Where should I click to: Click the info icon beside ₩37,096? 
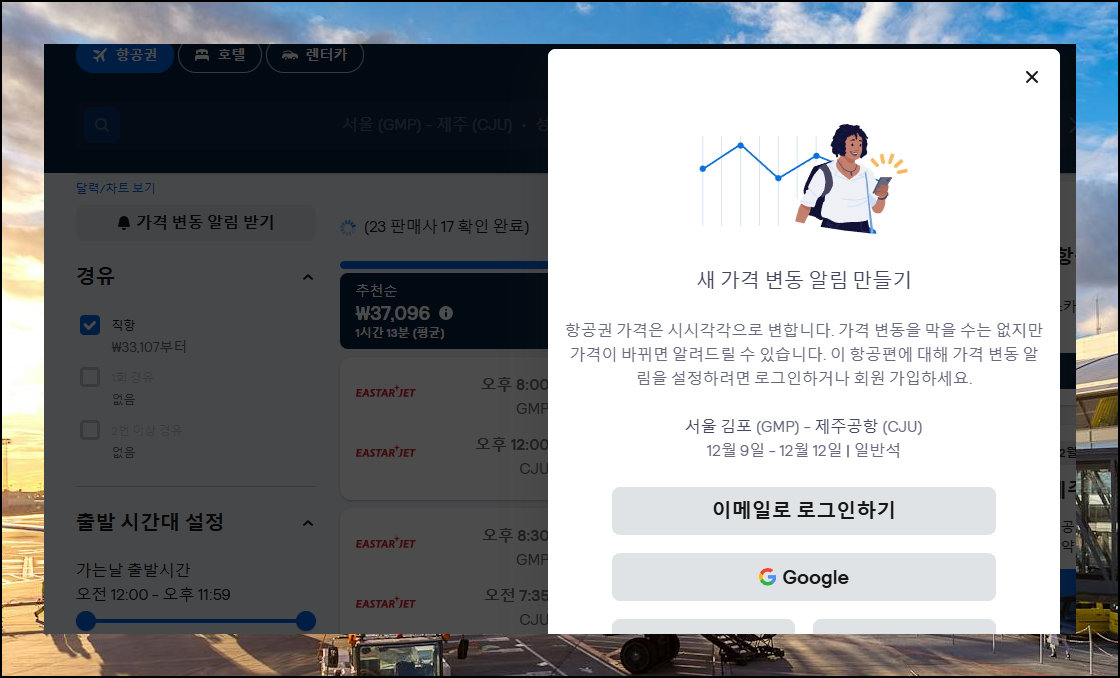(x=446, y=313)
